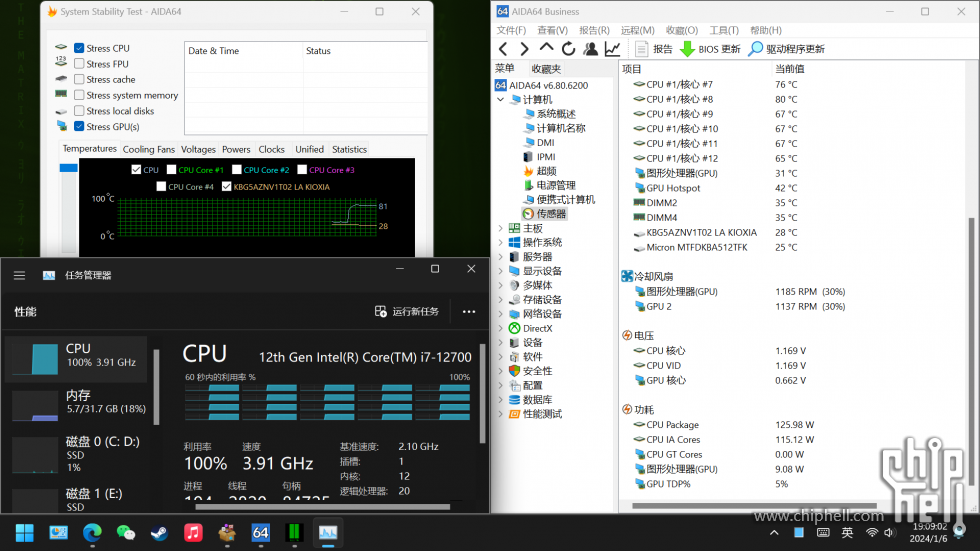Click the BIOS 更新 green arrow icon
980x551 pixels.
point(687,49)
